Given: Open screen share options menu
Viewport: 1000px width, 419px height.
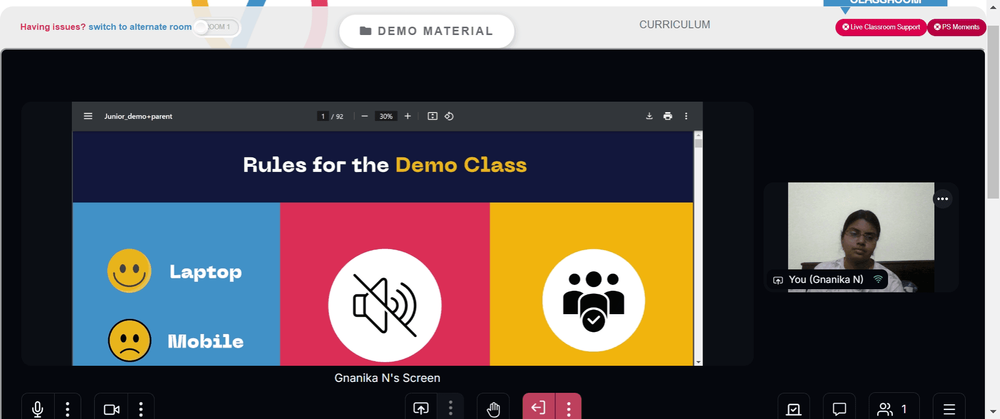Looking at the screenshot, I should (450, 409).
